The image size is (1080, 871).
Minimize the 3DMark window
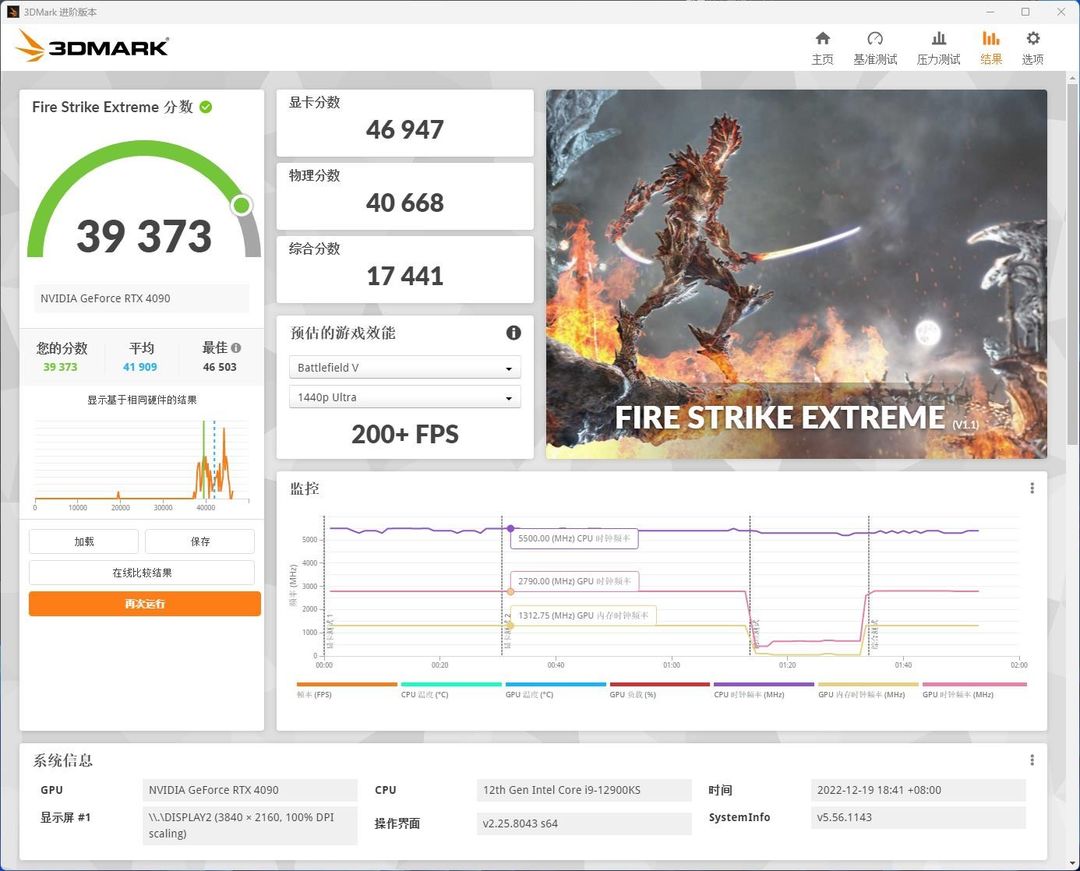(990, 12)
